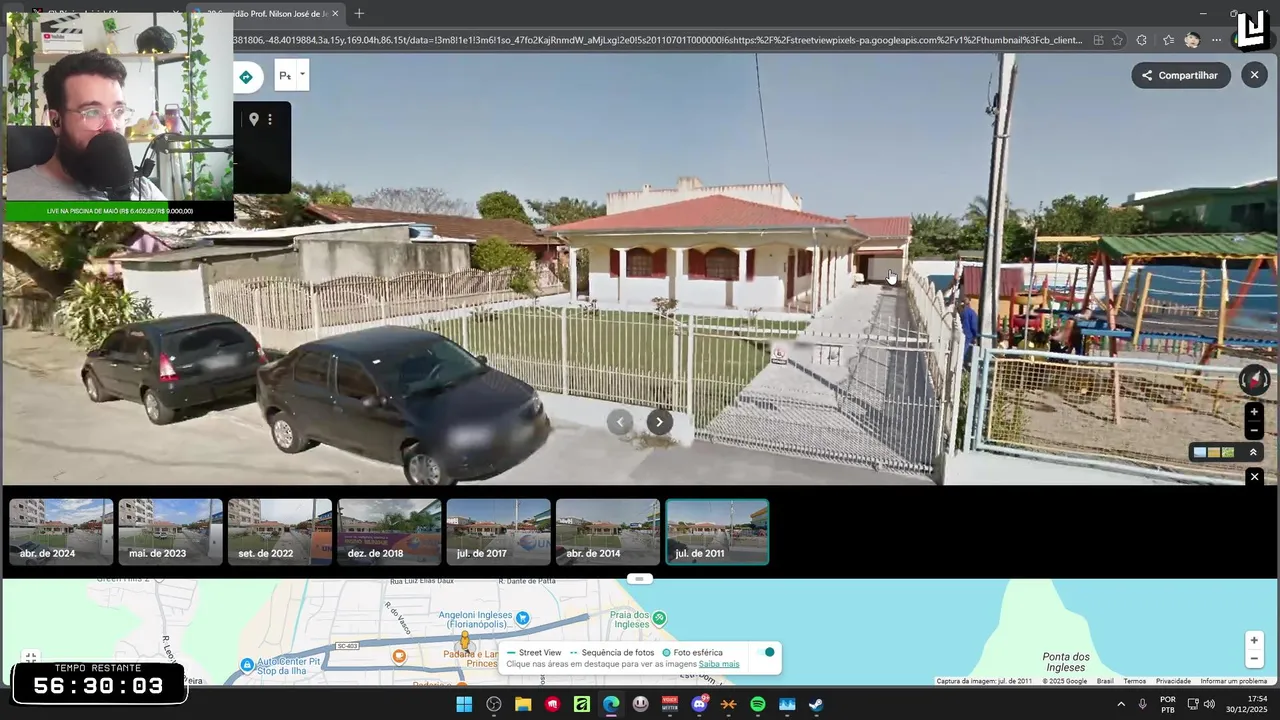Open new browser tab with plus

[x=359, y=13]
